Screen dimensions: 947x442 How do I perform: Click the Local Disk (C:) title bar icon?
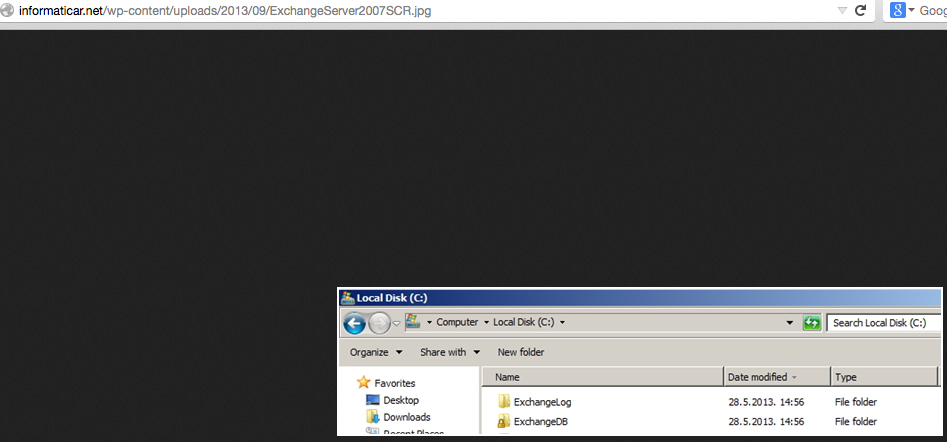pyautogui.click(x=347, y=298)
